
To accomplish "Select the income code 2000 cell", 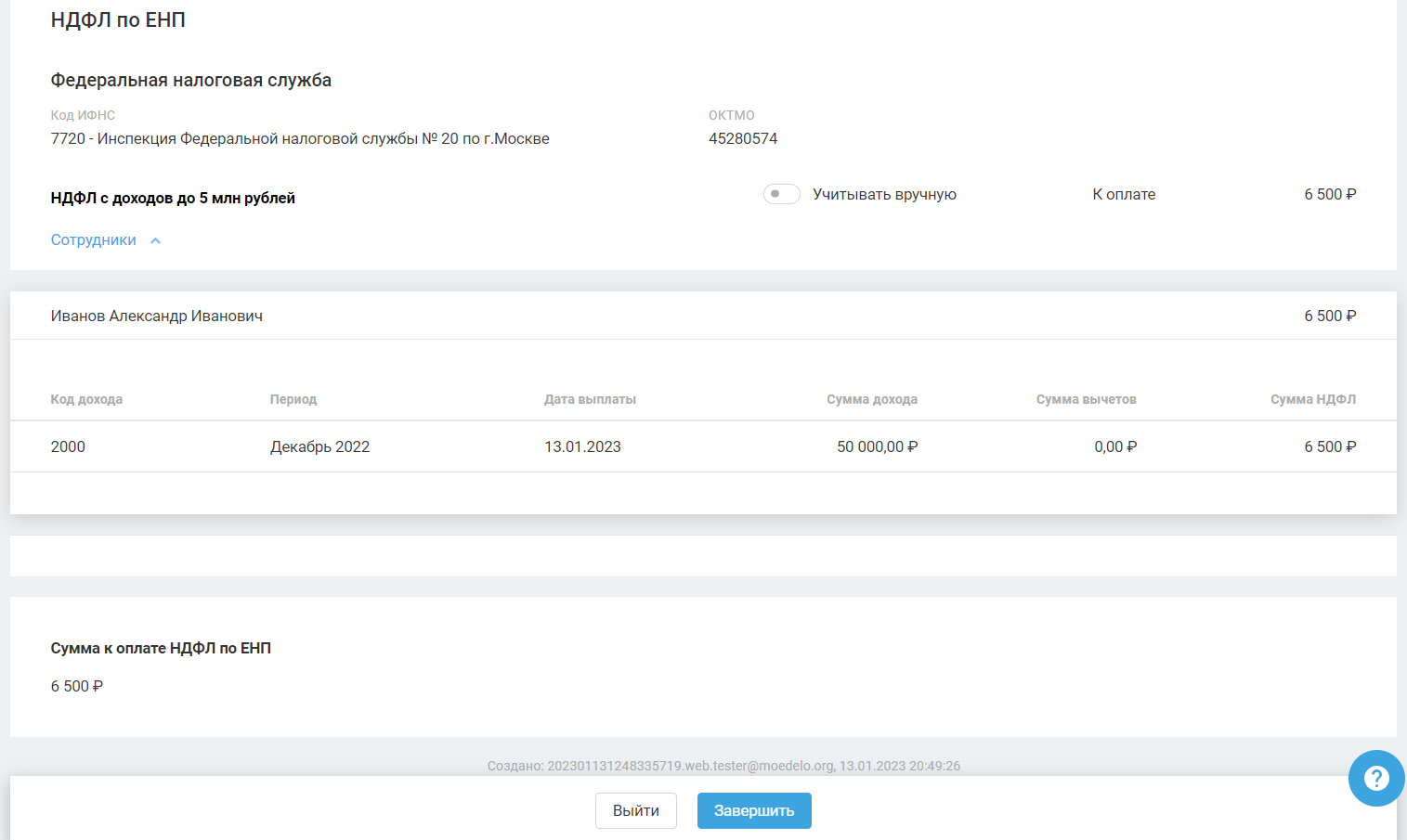I will 68,446.
